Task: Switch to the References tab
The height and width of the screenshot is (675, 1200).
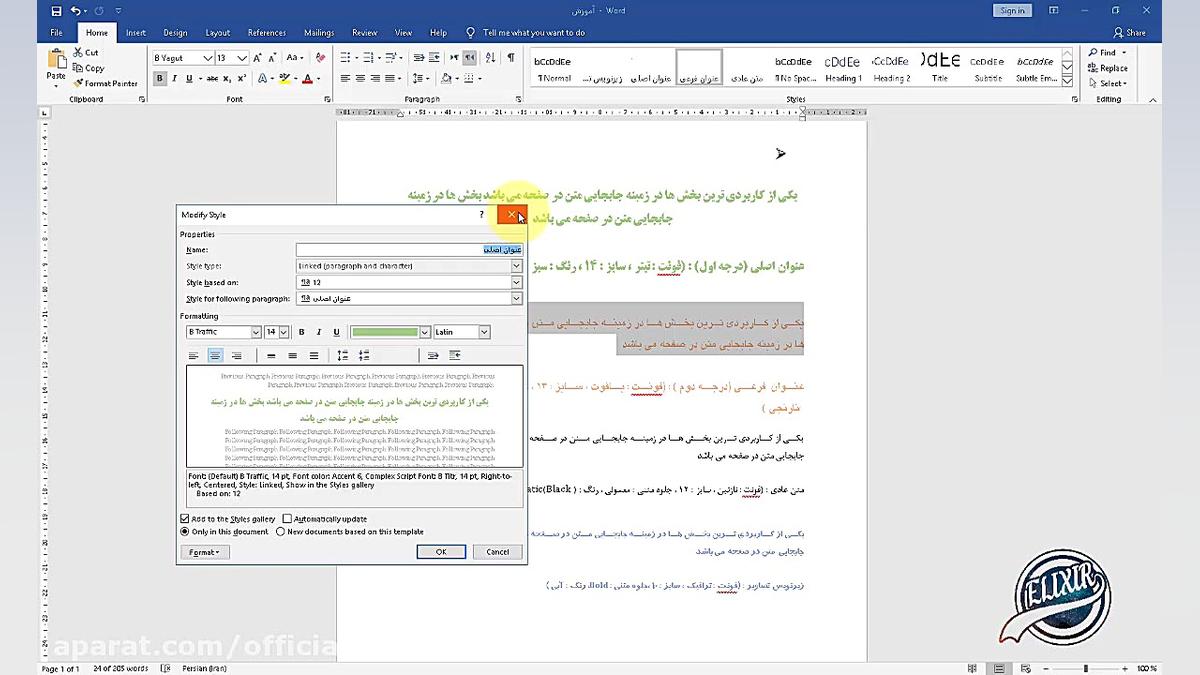Action: tap(267, 32)
